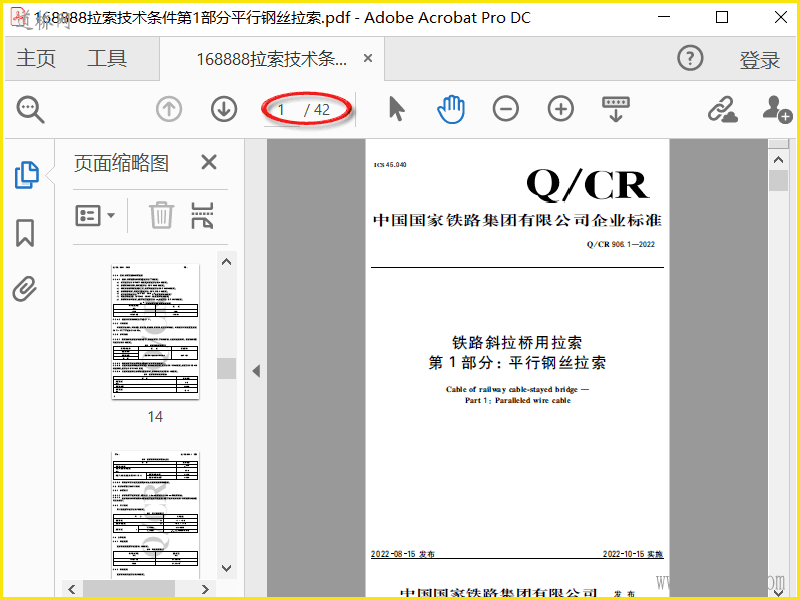Open the thumbnail options dropdown menu
This screenshot has height=600, width=800.
95,216
